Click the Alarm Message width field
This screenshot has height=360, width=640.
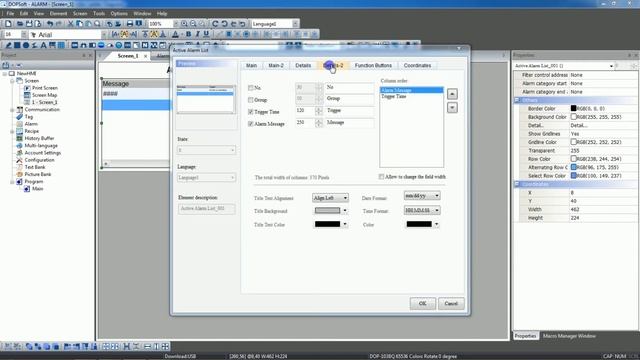305,122
